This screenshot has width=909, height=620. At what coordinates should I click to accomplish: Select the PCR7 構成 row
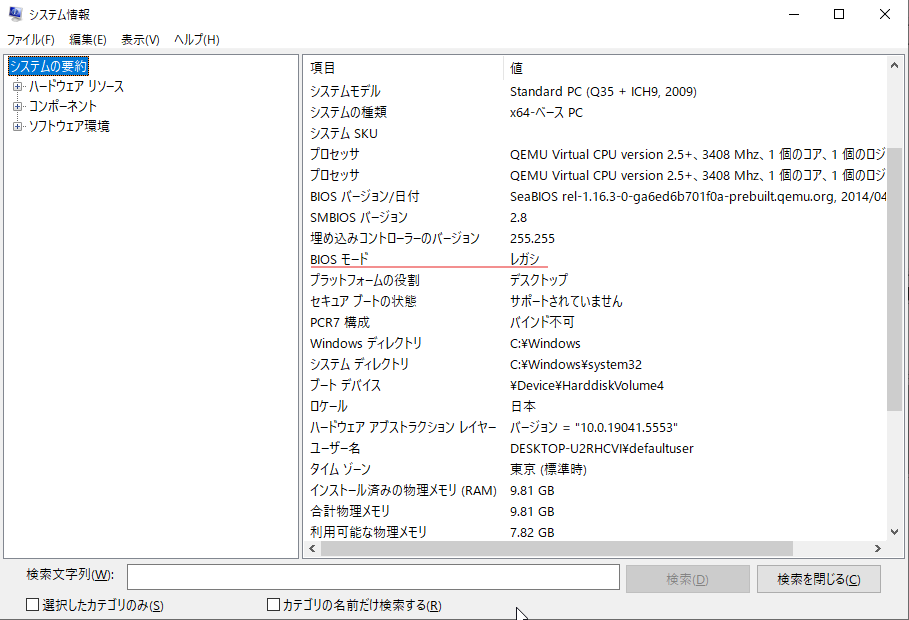click(x=595, y=322)
